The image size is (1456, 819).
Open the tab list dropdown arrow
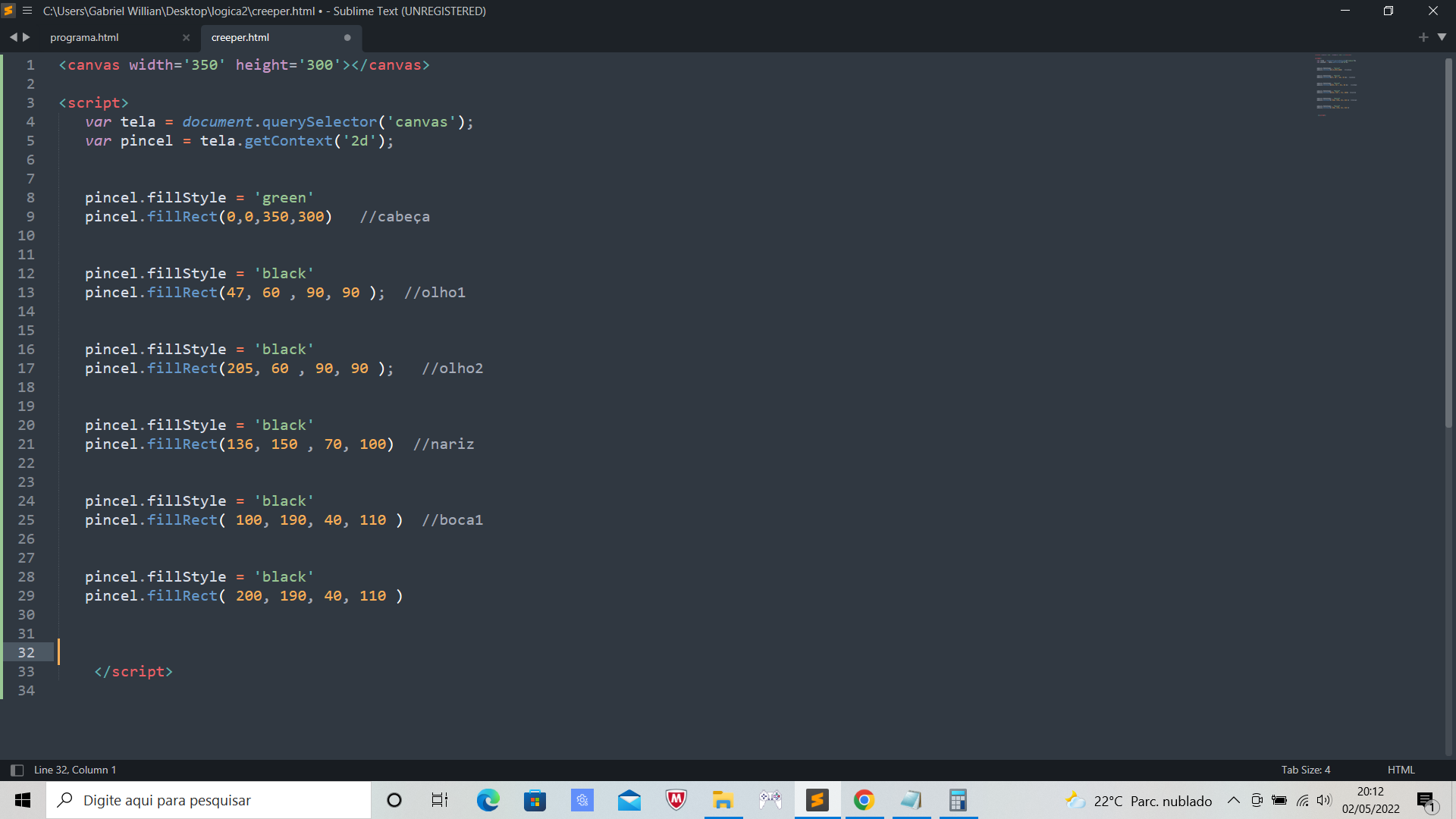1442,37
